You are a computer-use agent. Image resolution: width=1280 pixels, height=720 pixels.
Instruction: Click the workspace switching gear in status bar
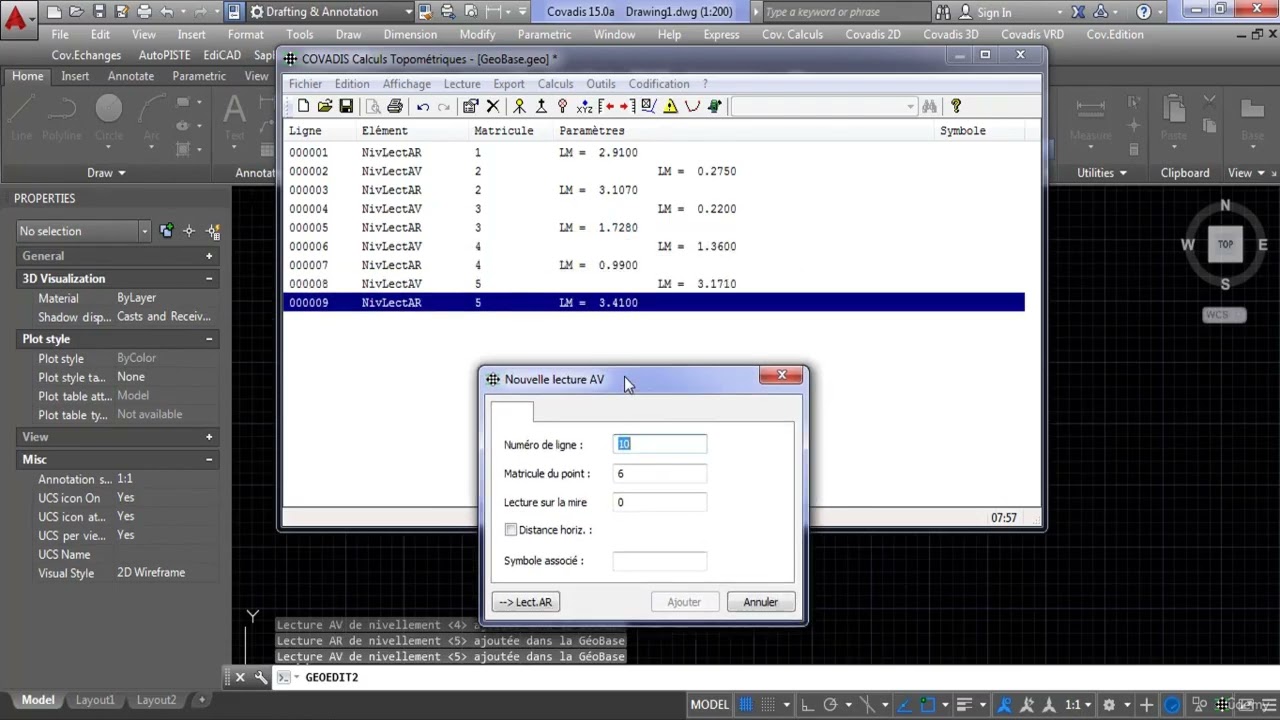tap(1109, 705)
